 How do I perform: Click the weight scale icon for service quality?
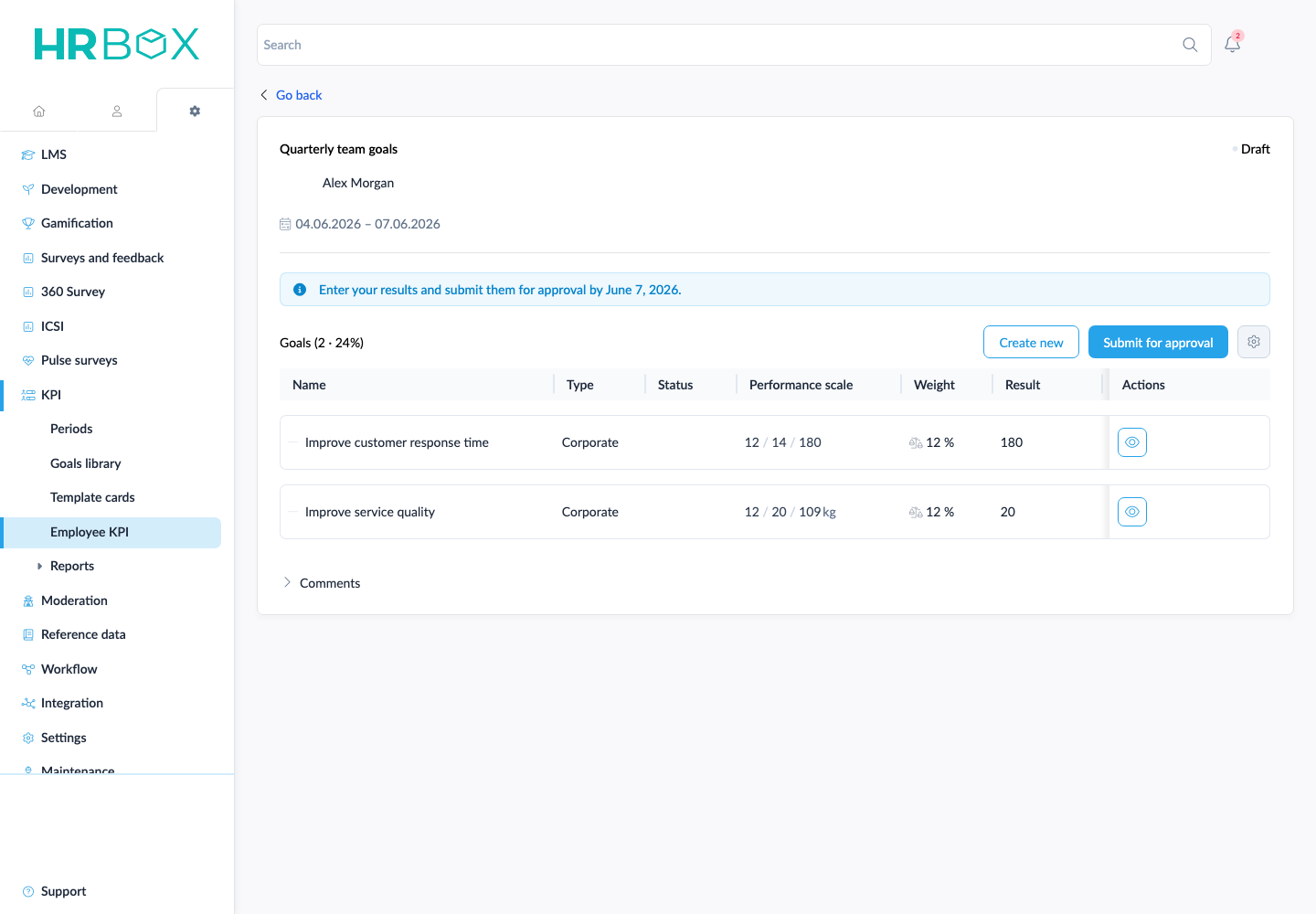pos(916,513)
